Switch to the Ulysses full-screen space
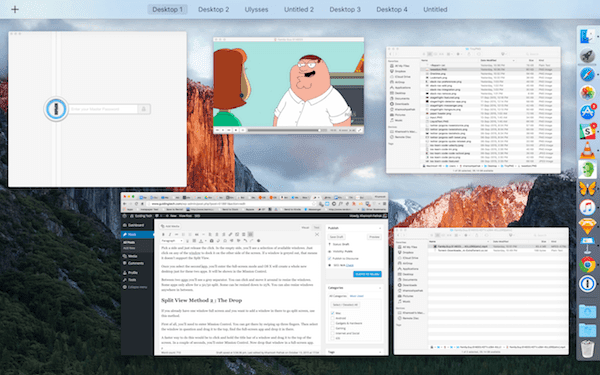The image size is (600, 375). pos(256,10)
